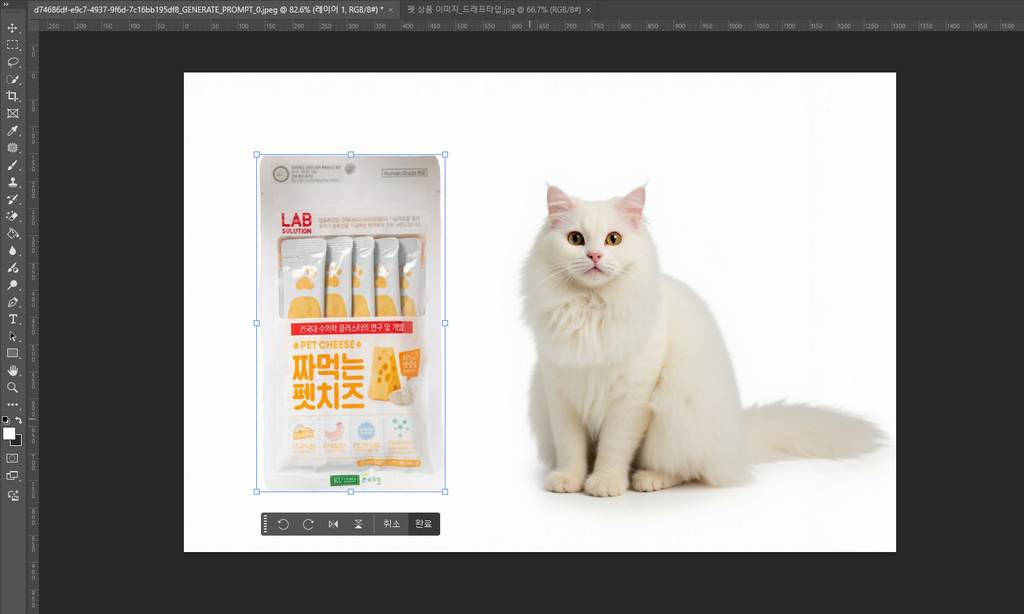Close the GENERATE_PROMPT_0.jpeg document tab

pyautogui.click(x=391, y=10)
